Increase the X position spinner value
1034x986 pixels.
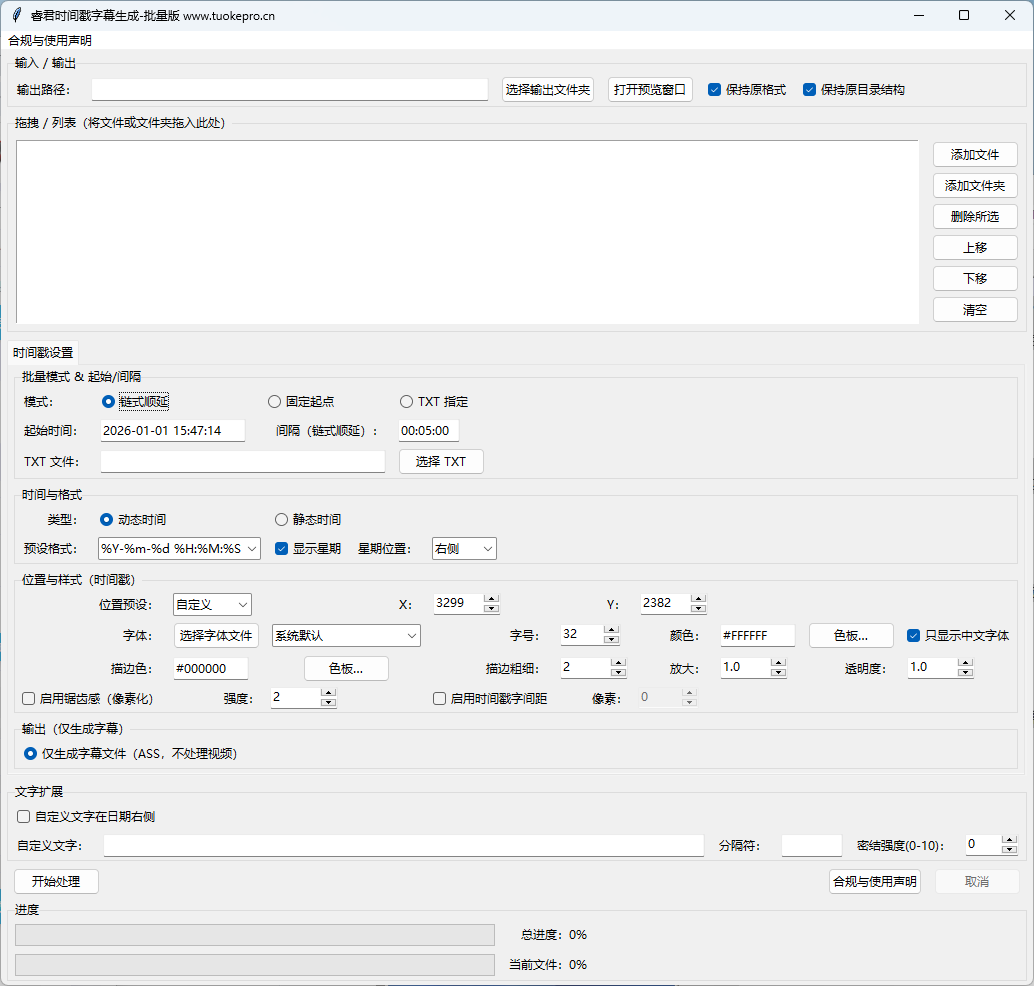pos(491,599)
